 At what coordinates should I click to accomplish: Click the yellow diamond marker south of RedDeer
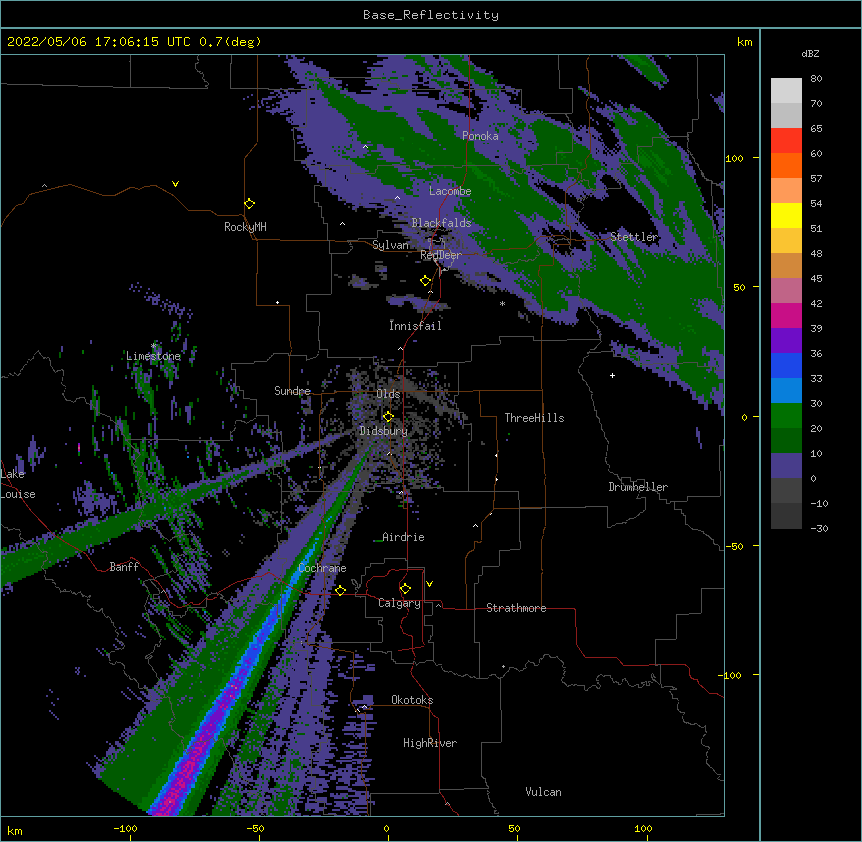(426, 281)
